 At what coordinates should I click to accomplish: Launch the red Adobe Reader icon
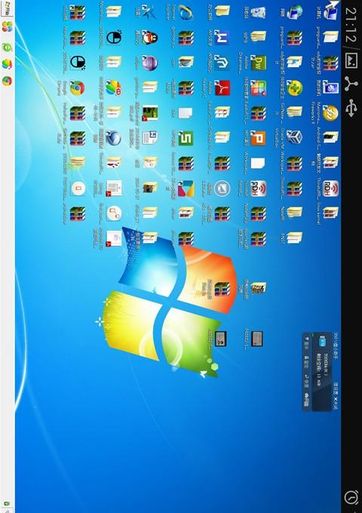click(x=222, y=88)
